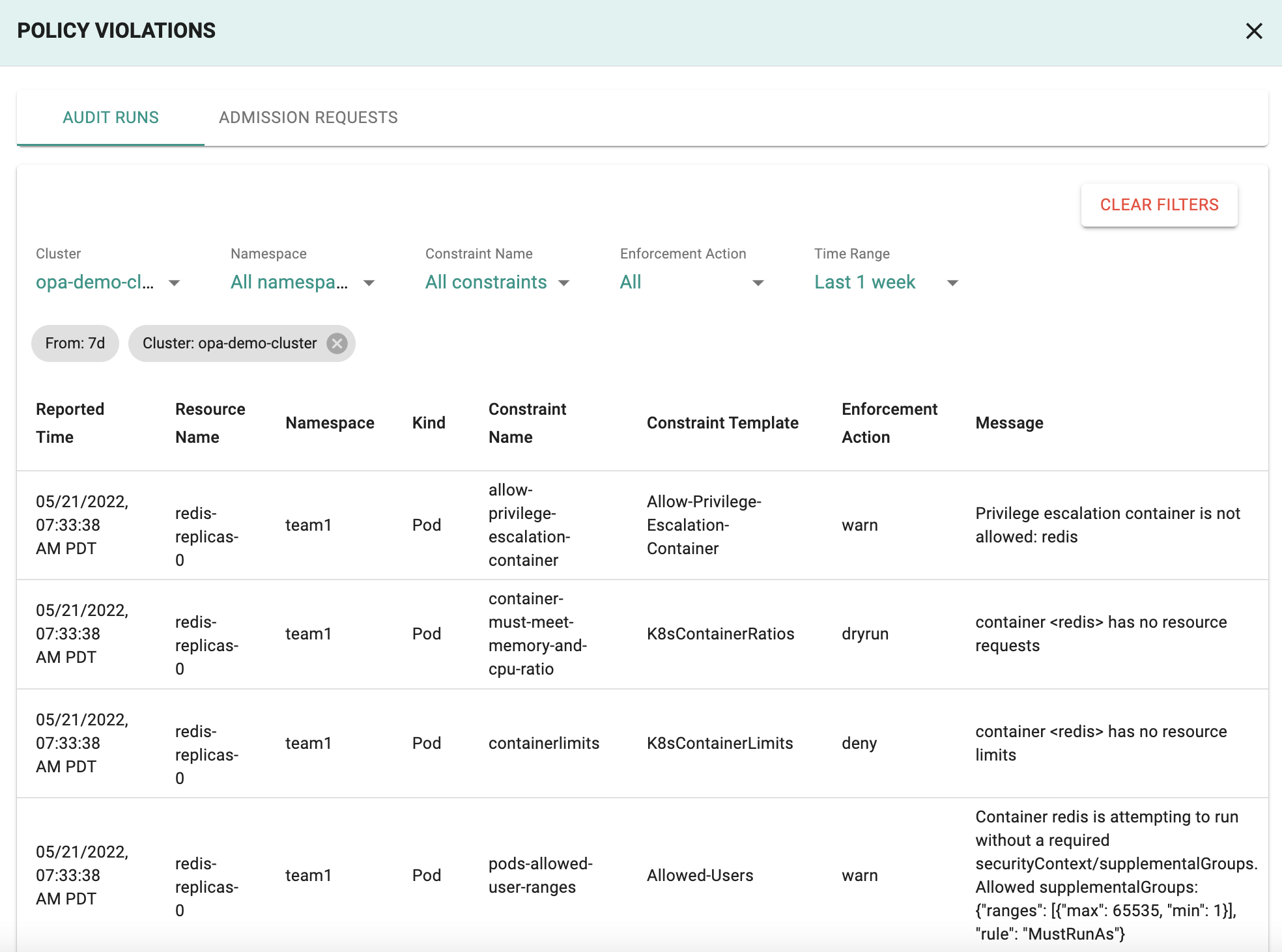Image resolution: width=1282 pixels, height=952 pixels.
Task: Select the Audit Runs tab
Action: coord(111,117)
